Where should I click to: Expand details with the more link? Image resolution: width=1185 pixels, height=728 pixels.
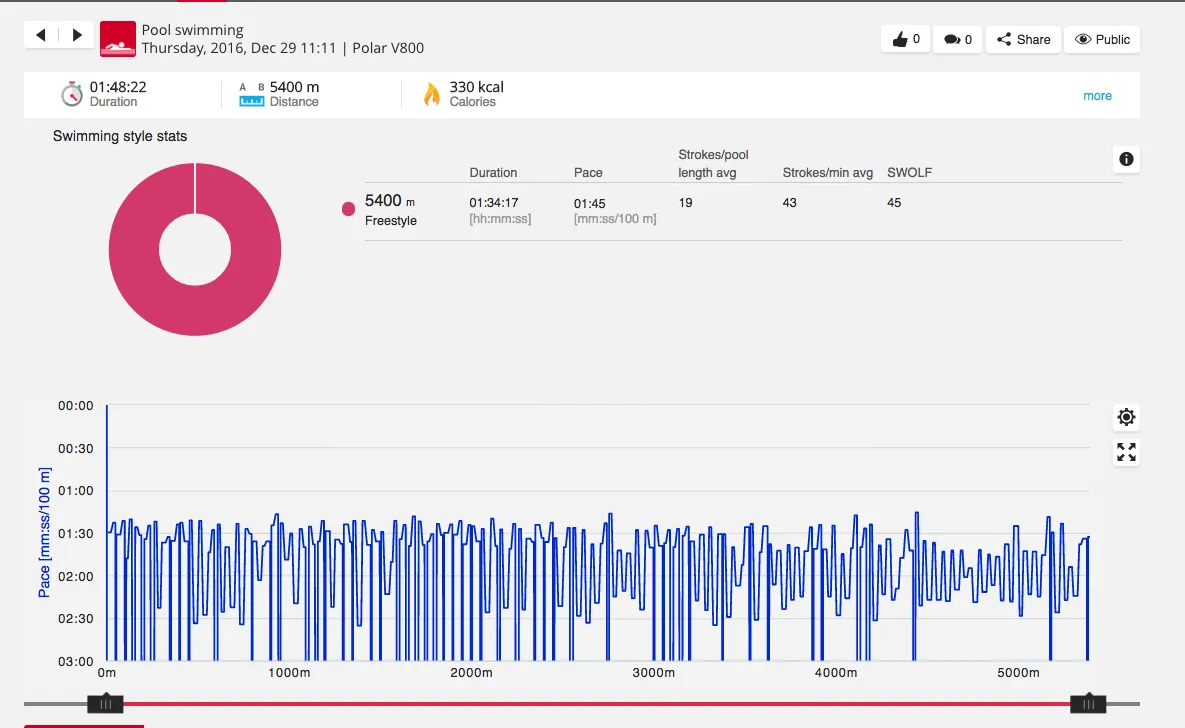pyautogui.click(x=1097, y=96)
